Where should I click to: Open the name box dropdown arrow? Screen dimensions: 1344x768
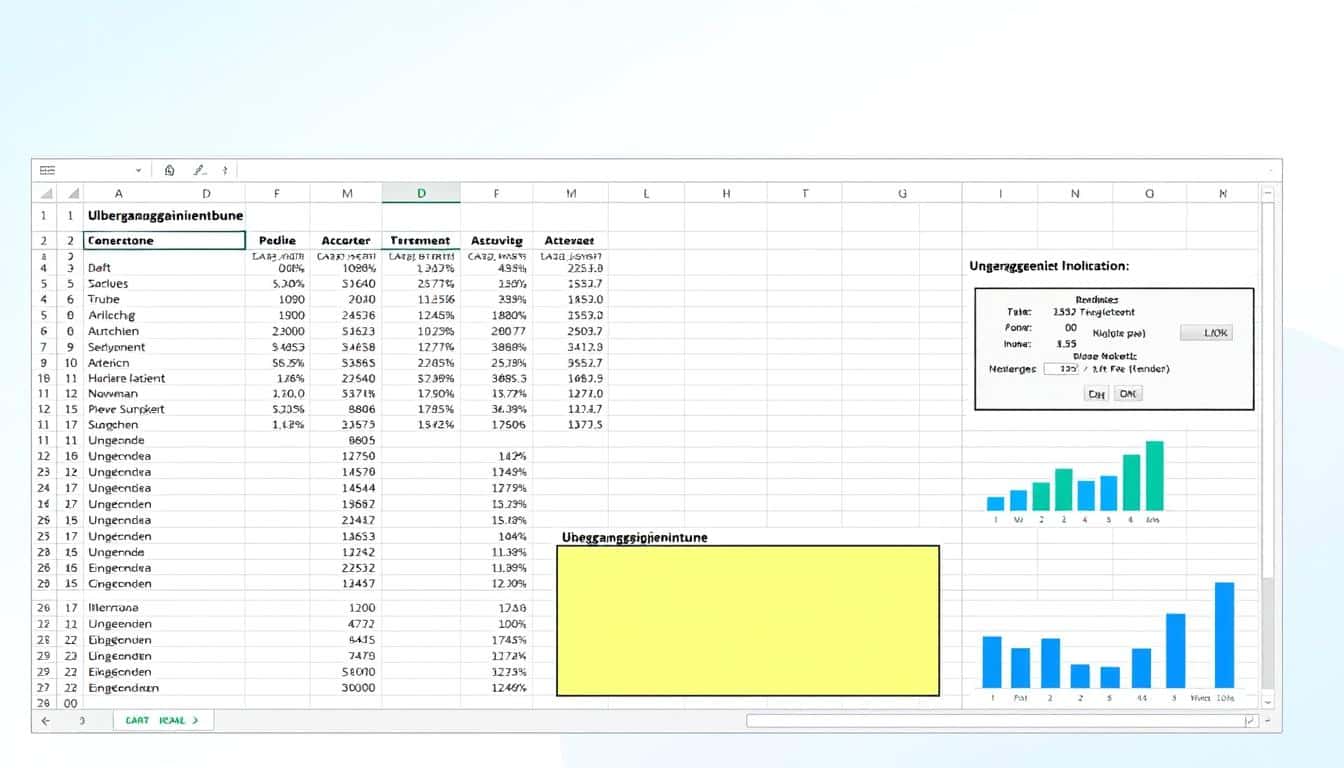point(138,171)
